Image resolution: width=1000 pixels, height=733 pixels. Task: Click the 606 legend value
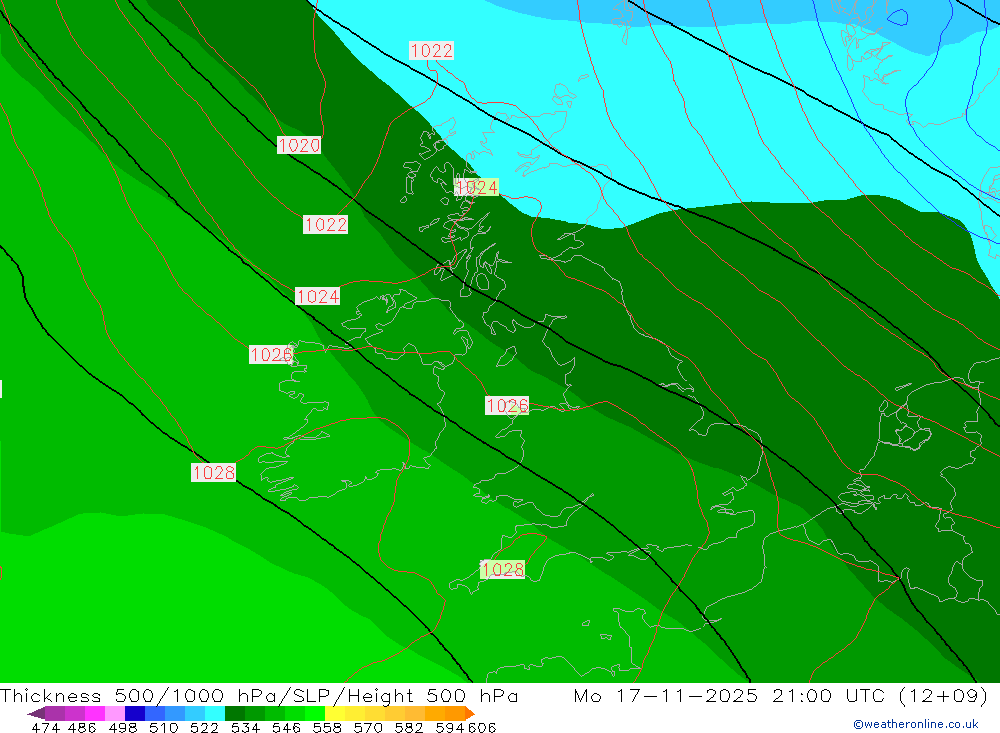[482, 727]
